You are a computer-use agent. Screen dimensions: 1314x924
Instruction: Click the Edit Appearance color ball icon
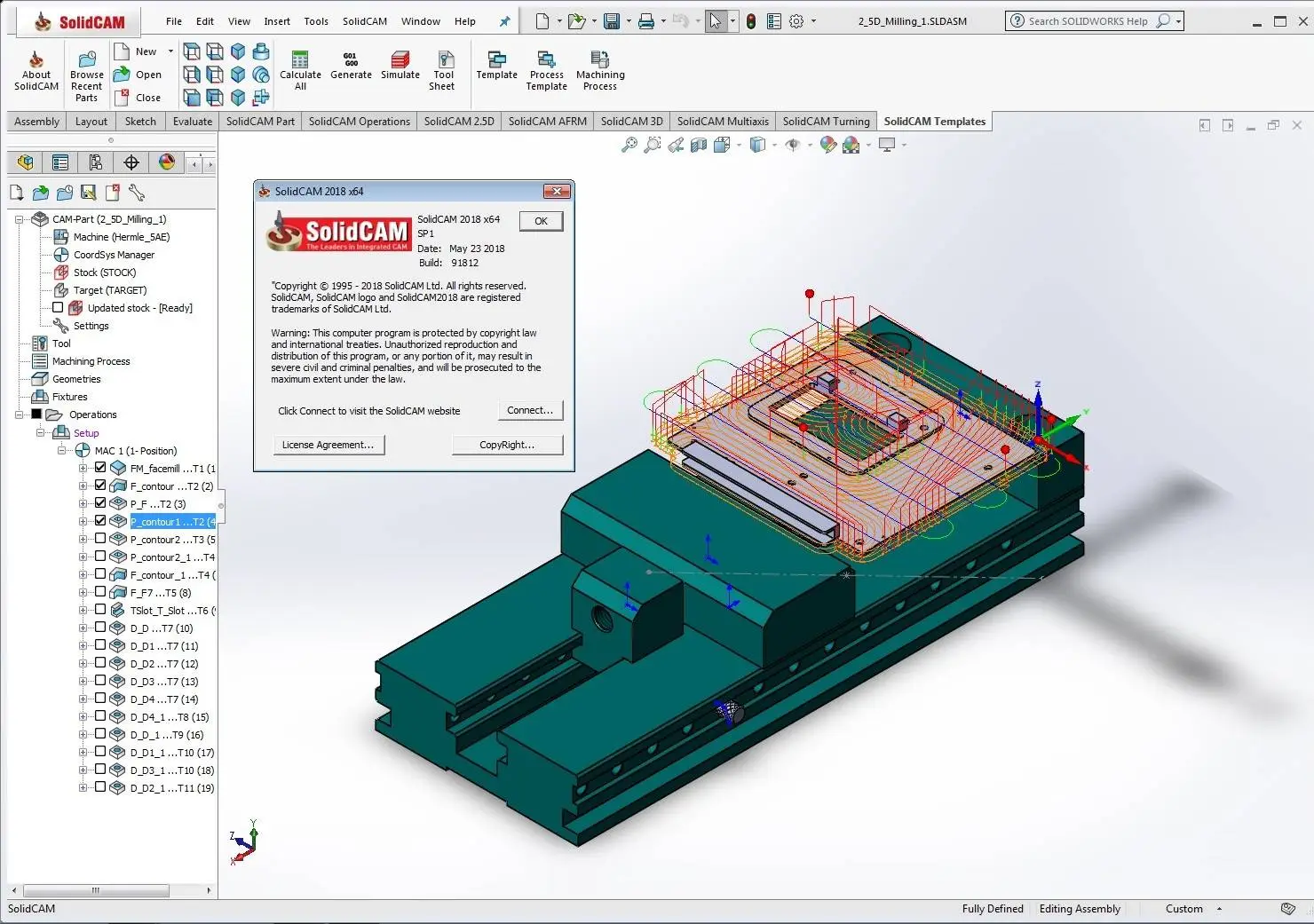828,145
